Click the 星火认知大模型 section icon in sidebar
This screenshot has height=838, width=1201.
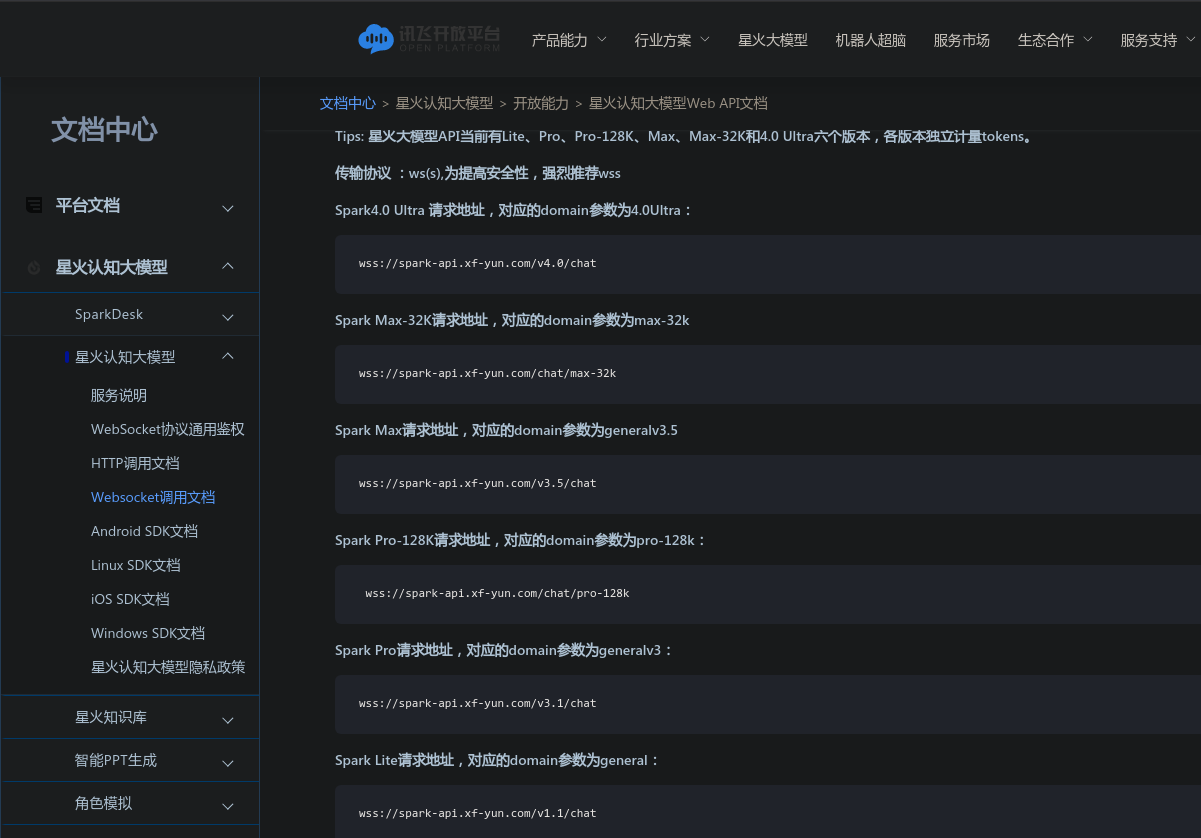[34, 267]
